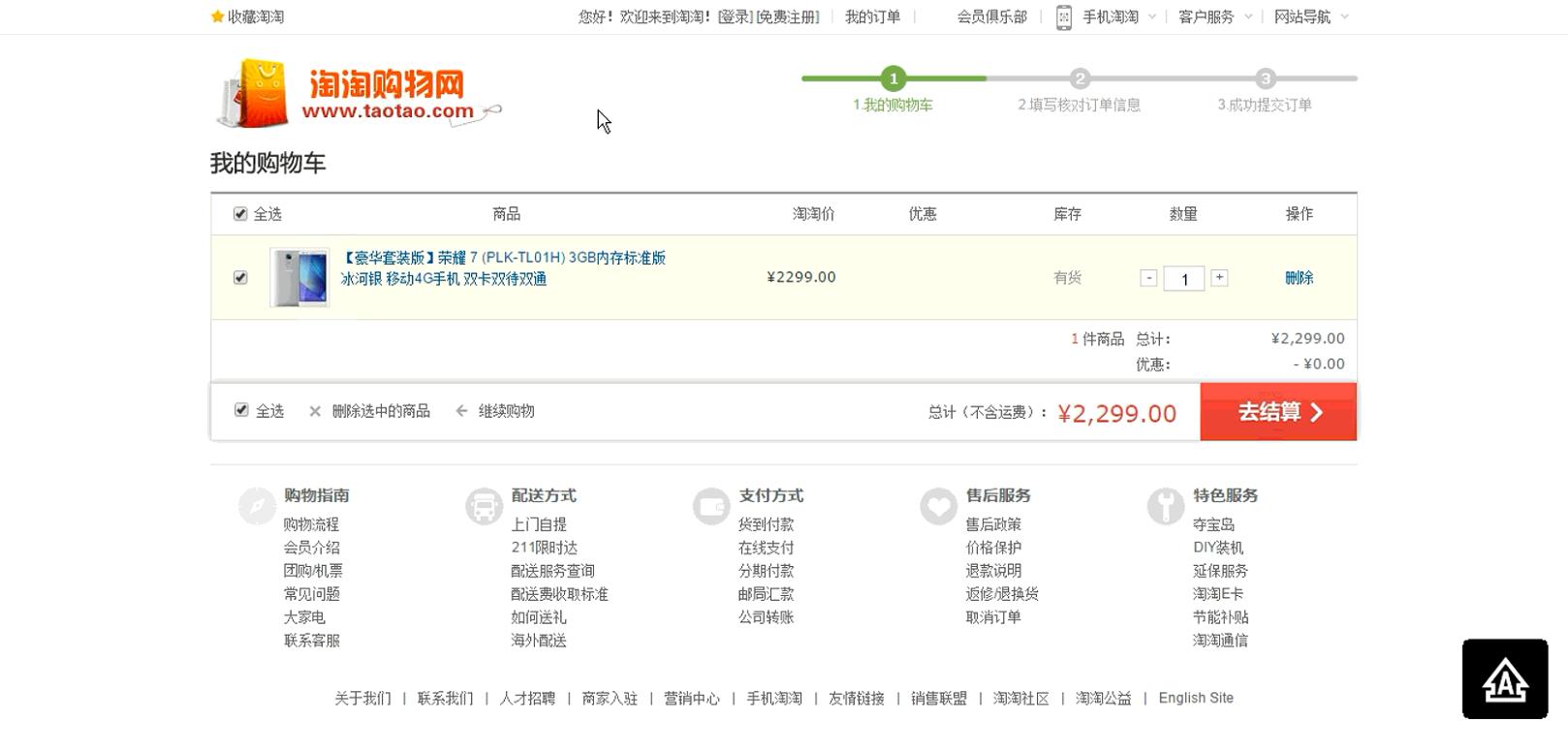The width and height of the screenshot is (1568, 753).
Task: Click 211限时达 link
Action: pyautogui.click(x=544, y=548)
